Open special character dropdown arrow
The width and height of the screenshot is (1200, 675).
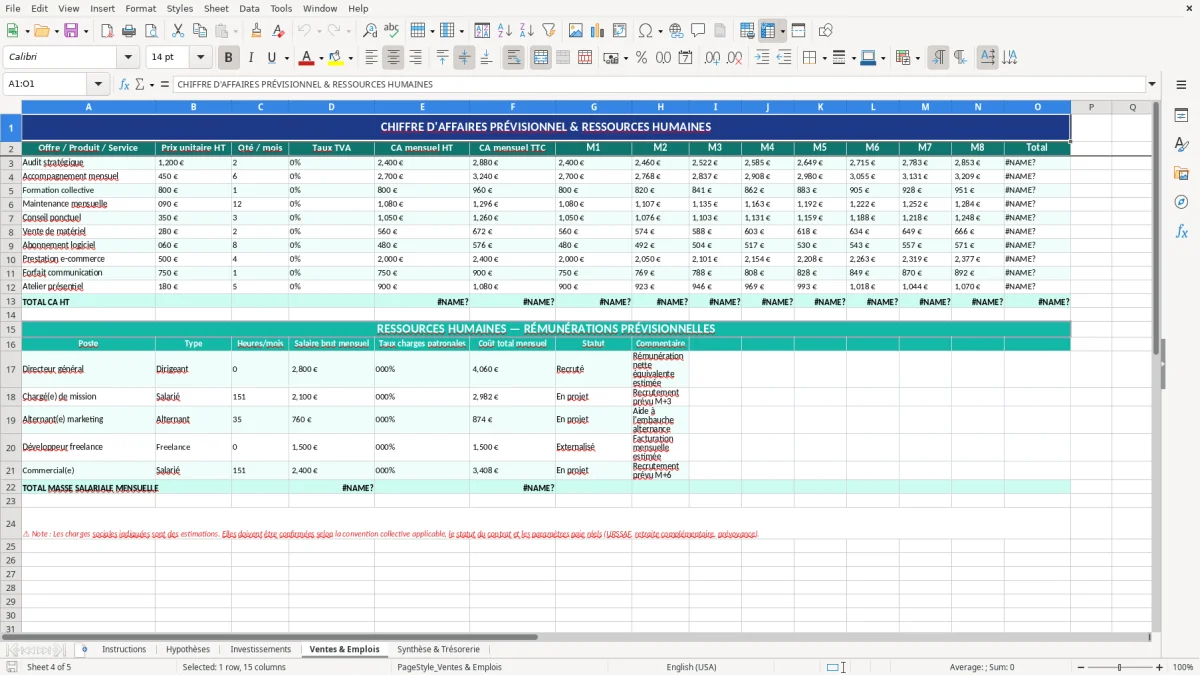coord(660,31)
